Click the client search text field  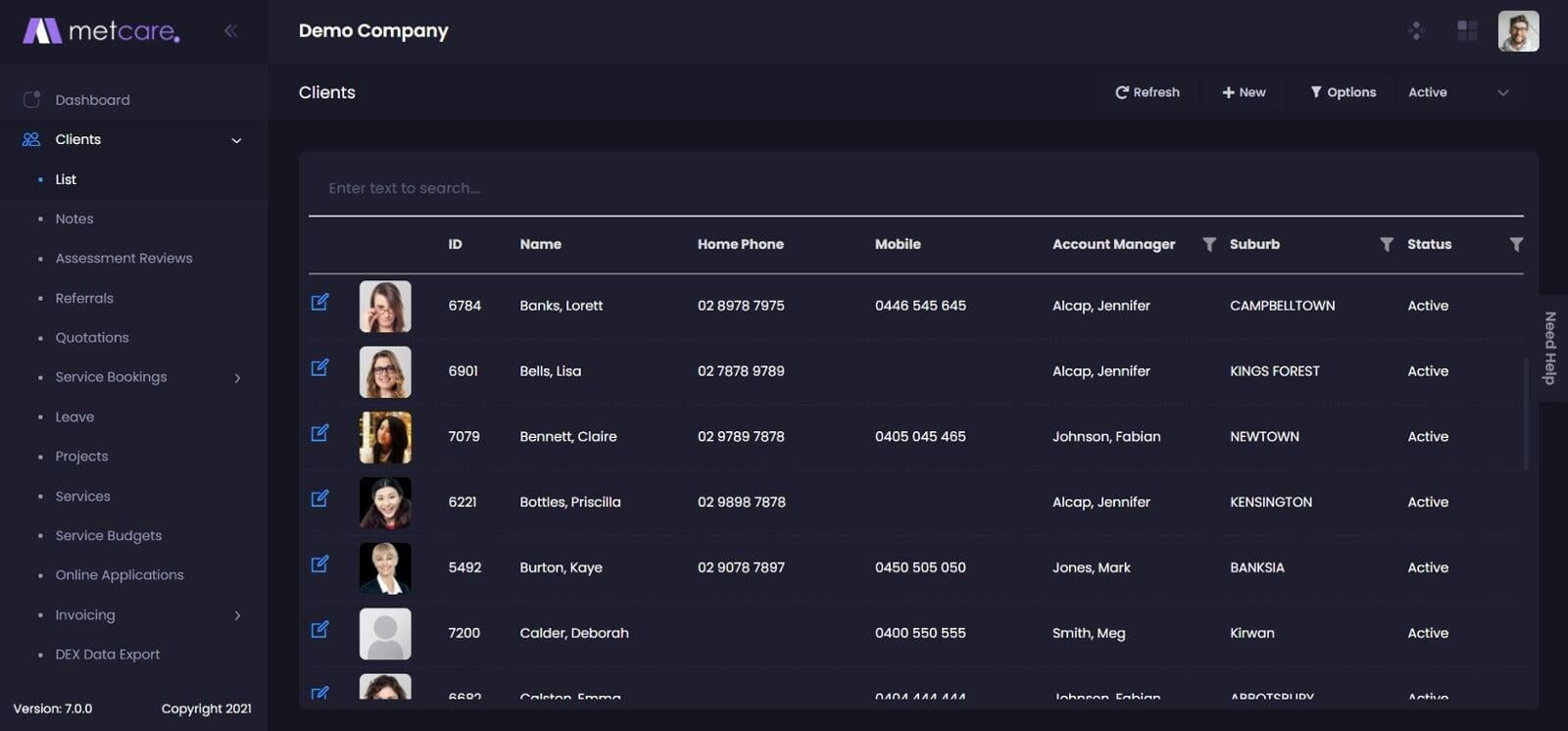tap(915, 188)
